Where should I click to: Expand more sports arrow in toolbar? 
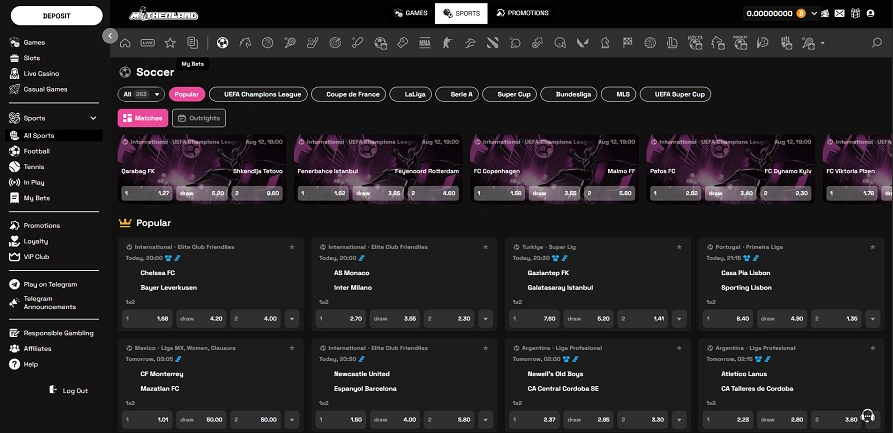(x=822, y=43)
